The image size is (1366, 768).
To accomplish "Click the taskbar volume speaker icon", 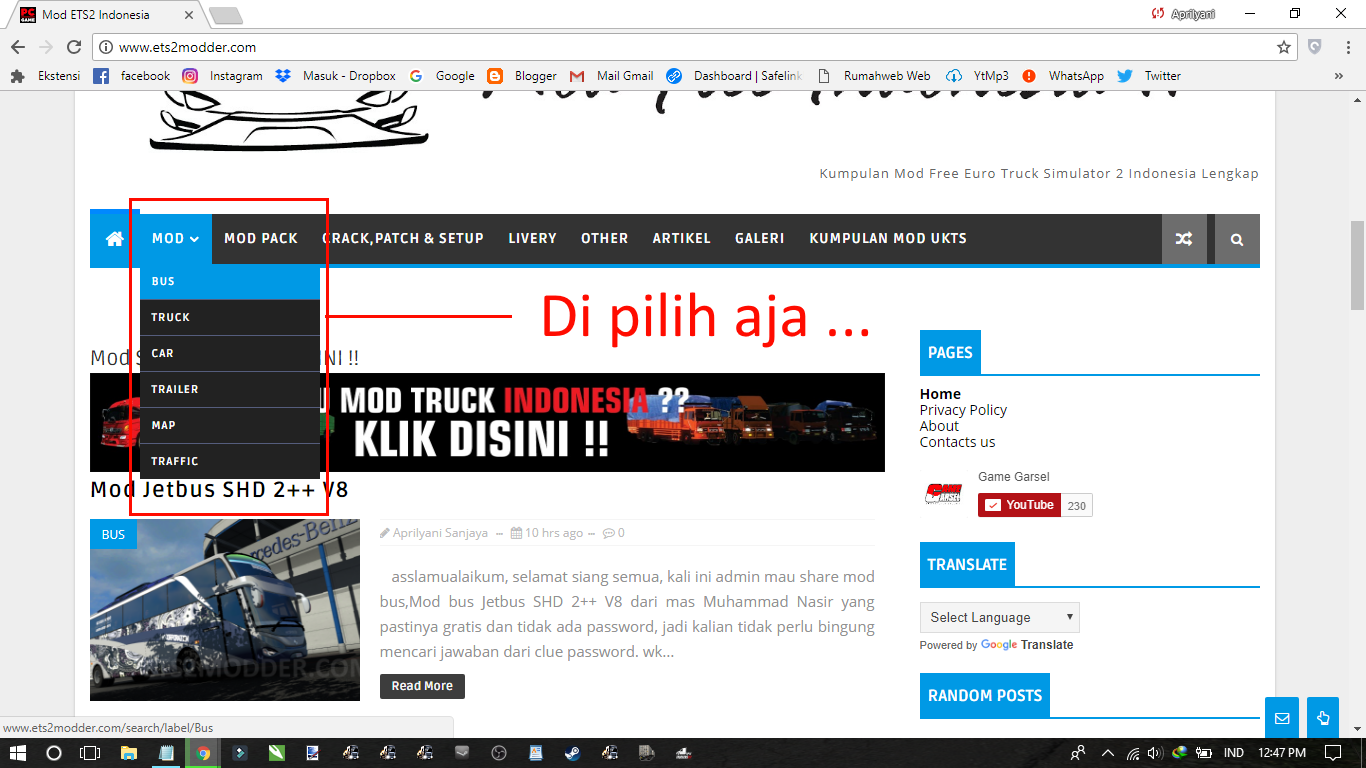I will pos(1155,753).
